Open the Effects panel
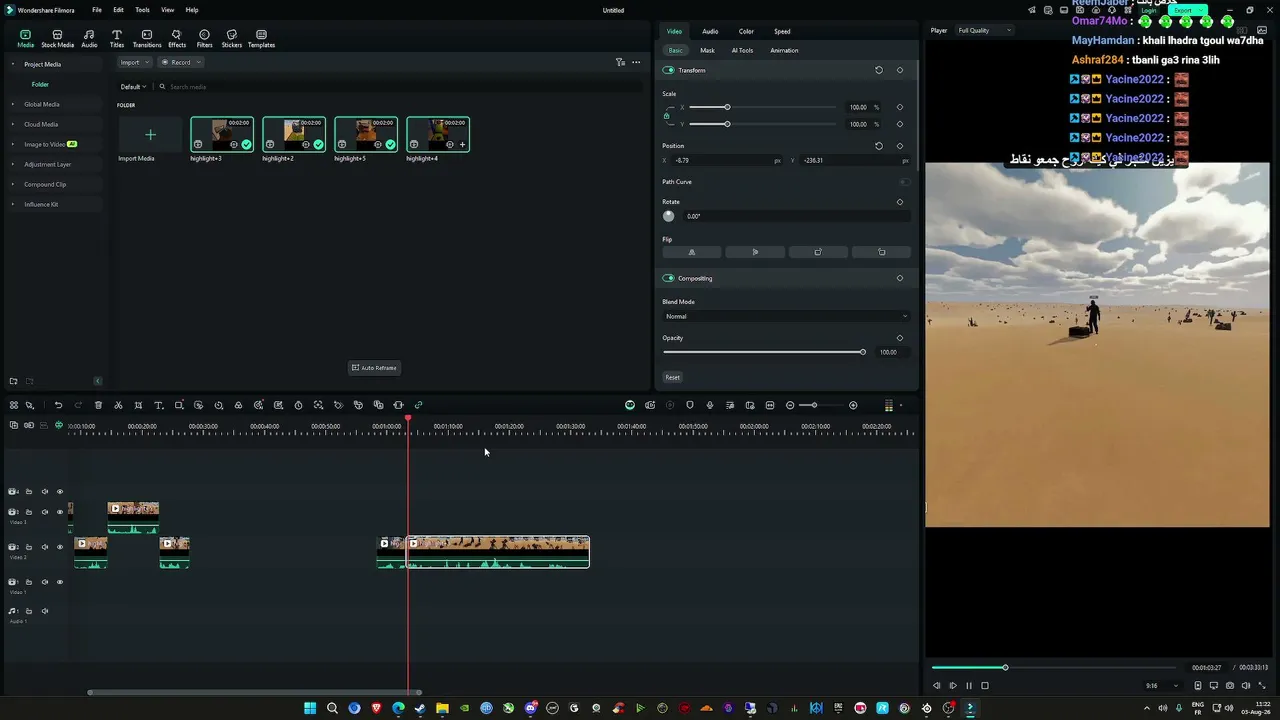This screenshot has width=1280, height=720. [x=177, y=38]
